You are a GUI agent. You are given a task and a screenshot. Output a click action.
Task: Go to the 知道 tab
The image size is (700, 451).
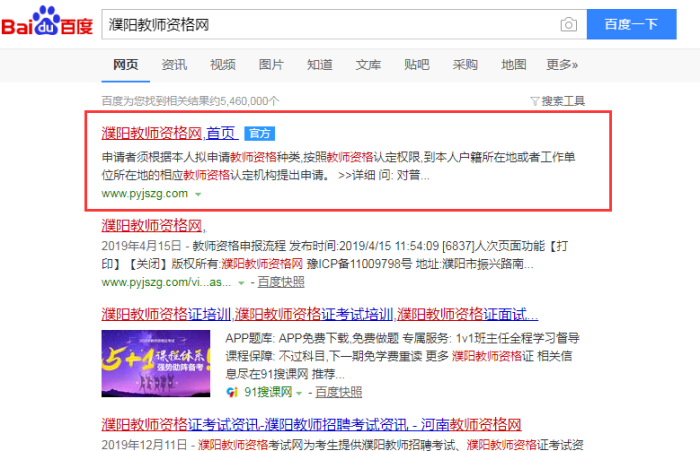click(320, 65)
